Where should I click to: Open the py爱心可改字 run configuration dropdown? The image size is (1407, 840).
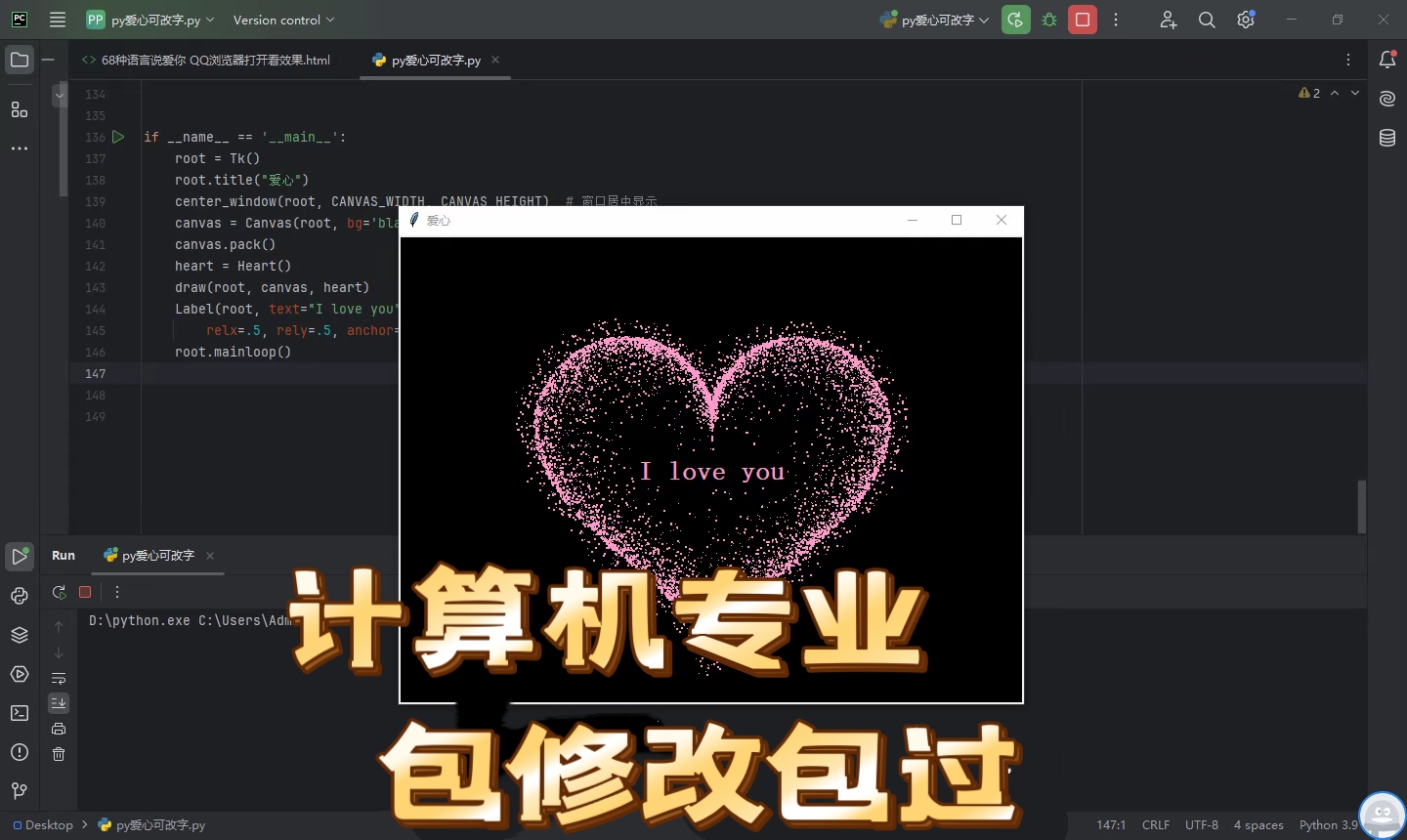[x=933, y=20]
